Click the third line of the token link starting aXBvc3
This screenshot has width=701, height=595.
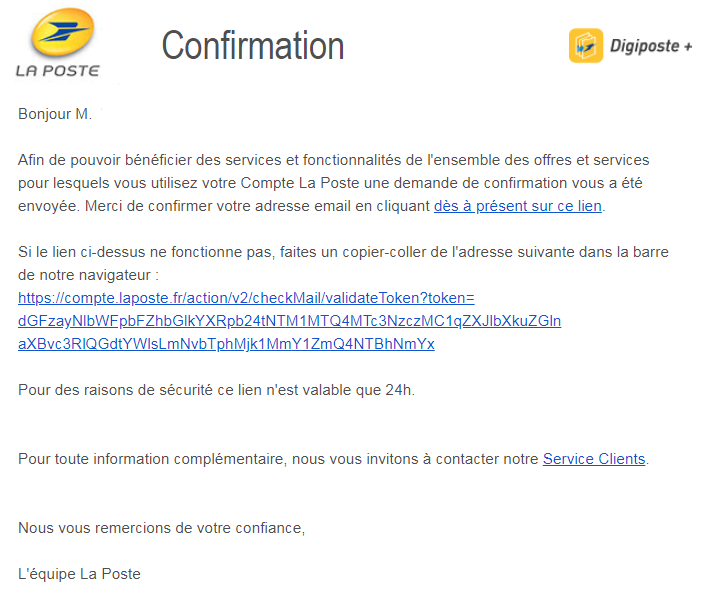click(226, 344)
